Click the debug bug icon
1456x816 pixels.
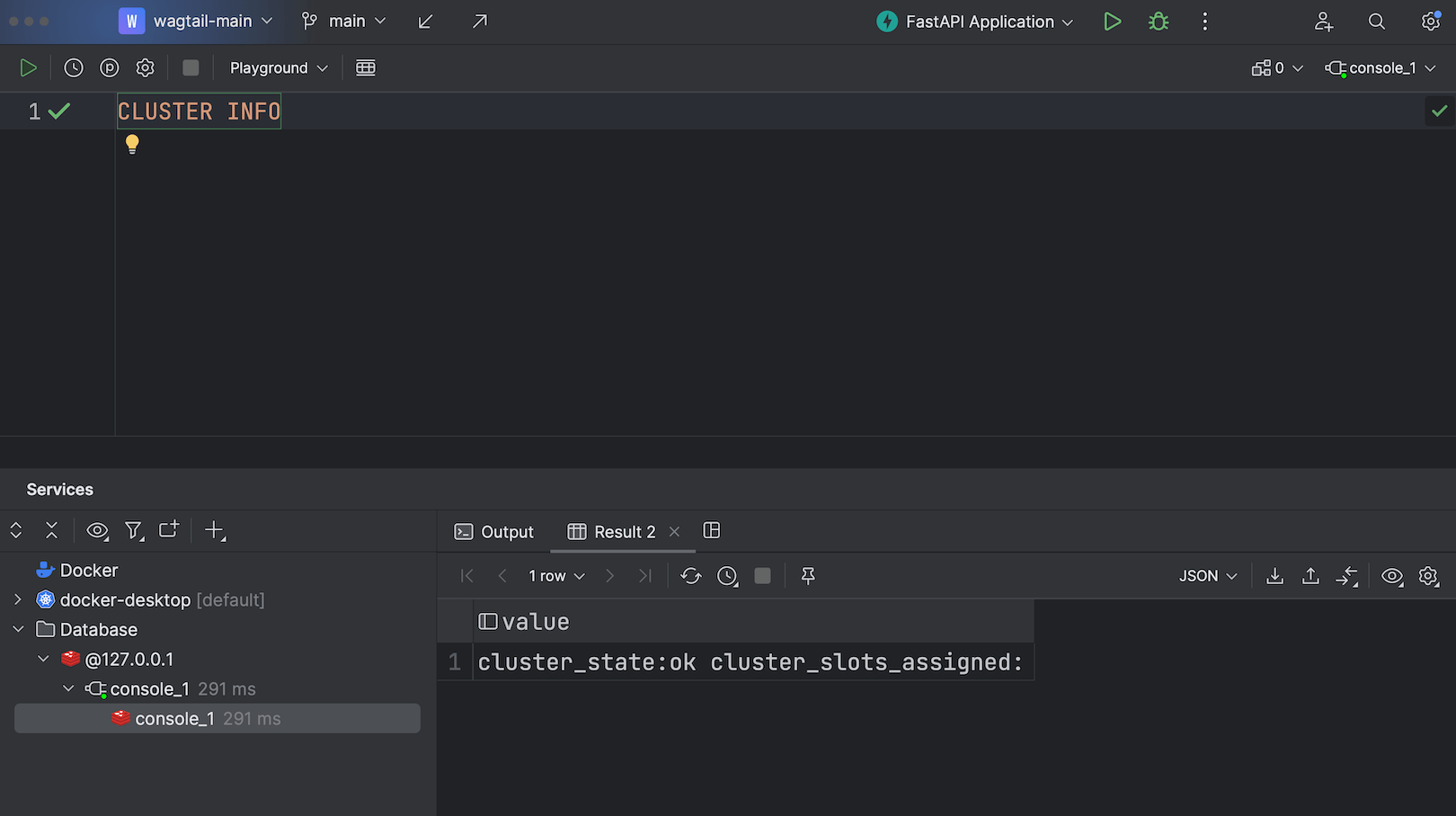(1159, 22)
